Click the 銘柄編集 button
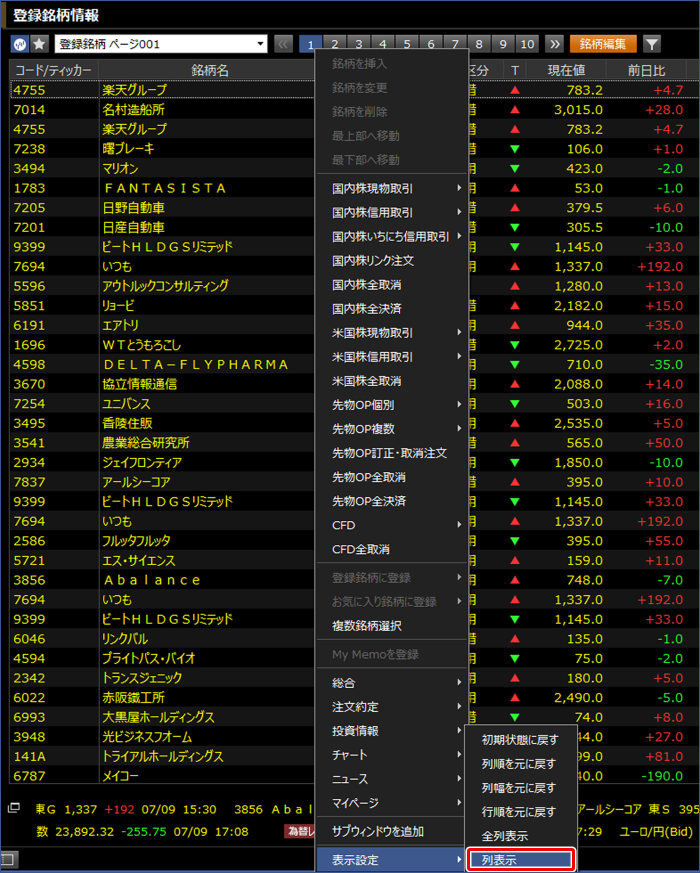Screen dimensions: 700x873 [x=603, y=44]
